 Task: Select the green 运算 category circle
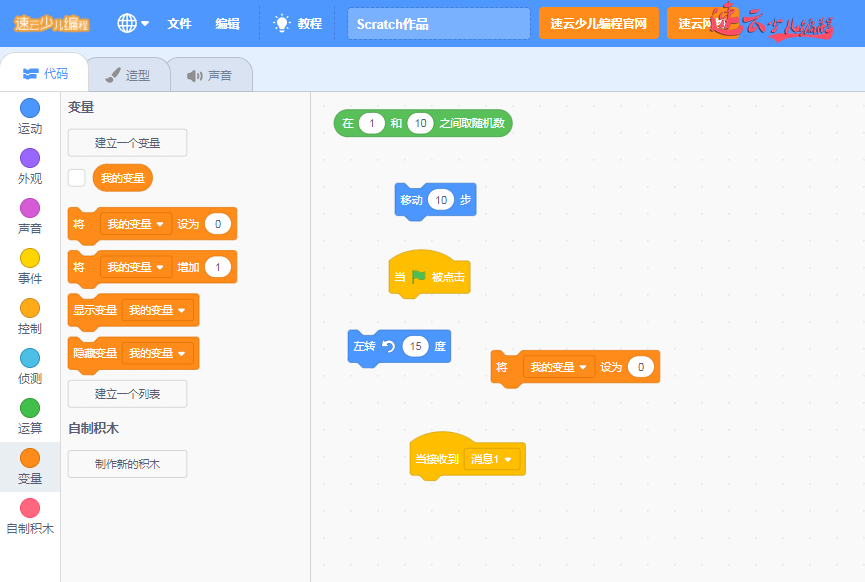(30, 408)
